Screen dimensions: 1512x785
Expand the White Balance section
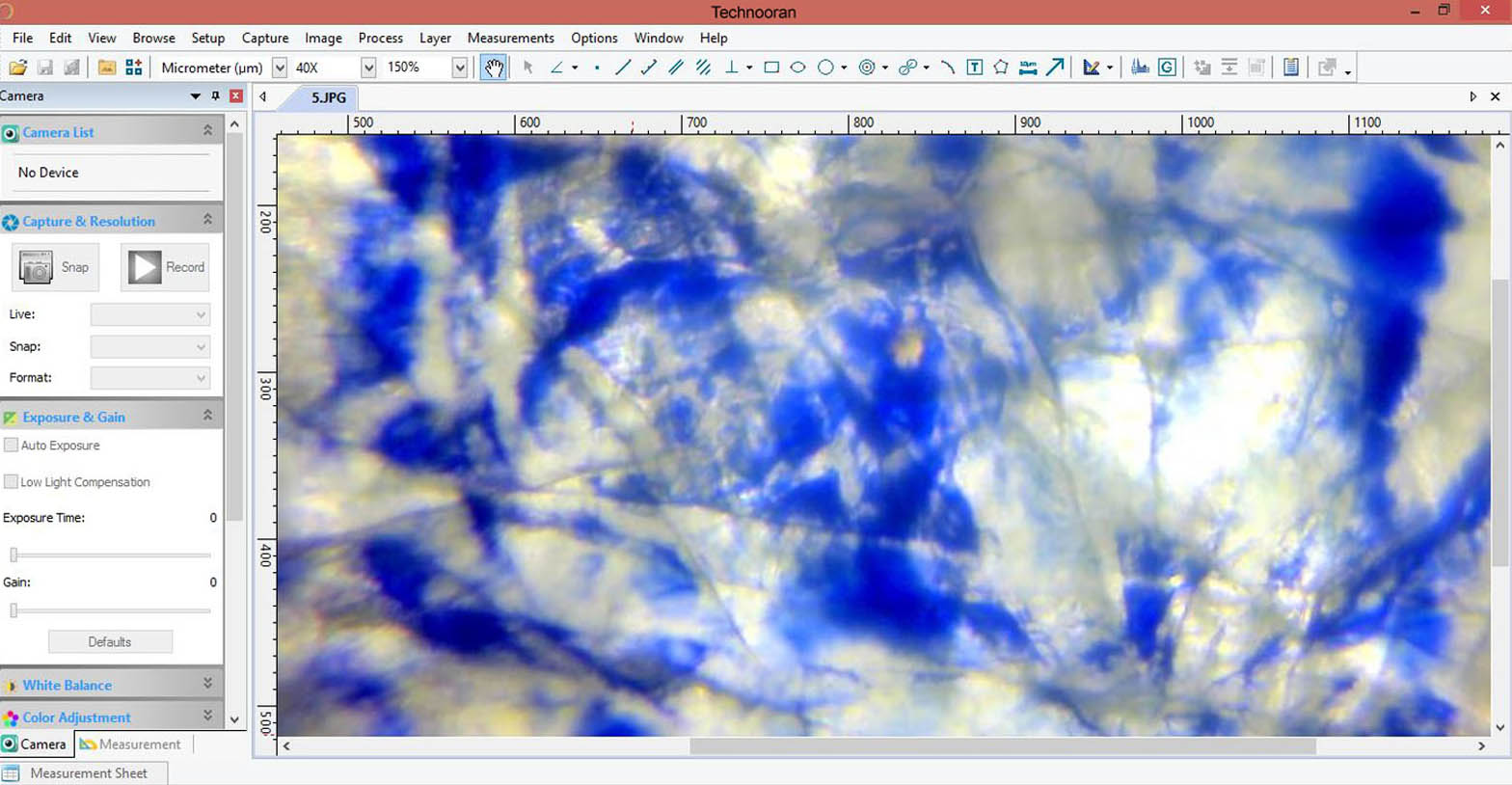click(x=207, y=684)
